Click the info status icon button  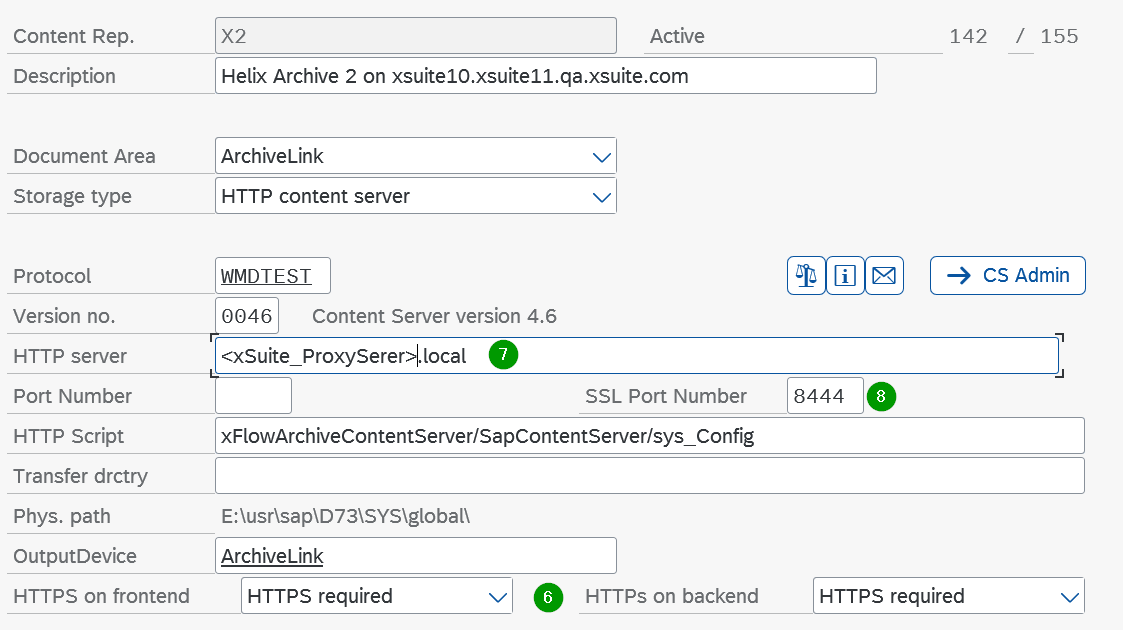click(x=845, y=276)
